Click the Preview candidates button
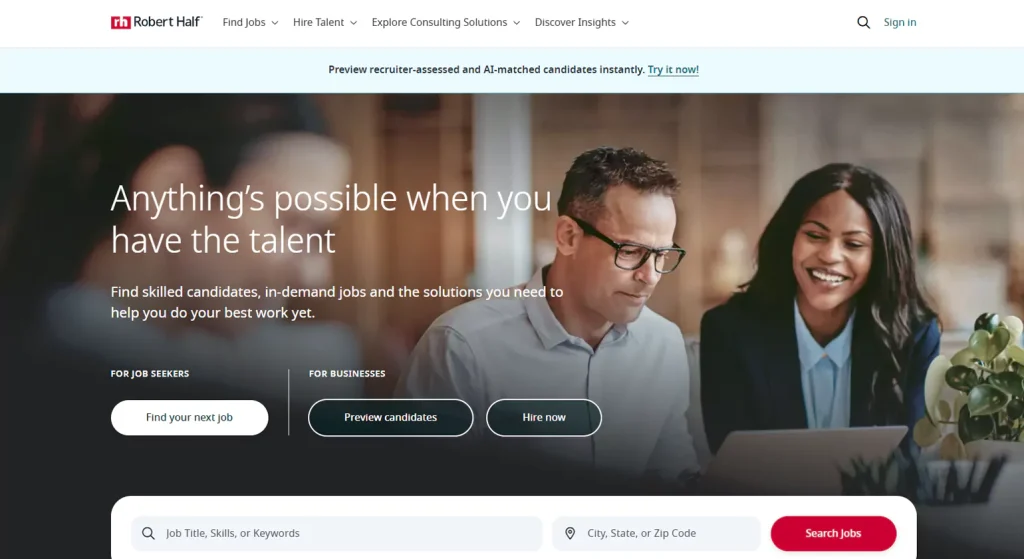 pos(391,418)
